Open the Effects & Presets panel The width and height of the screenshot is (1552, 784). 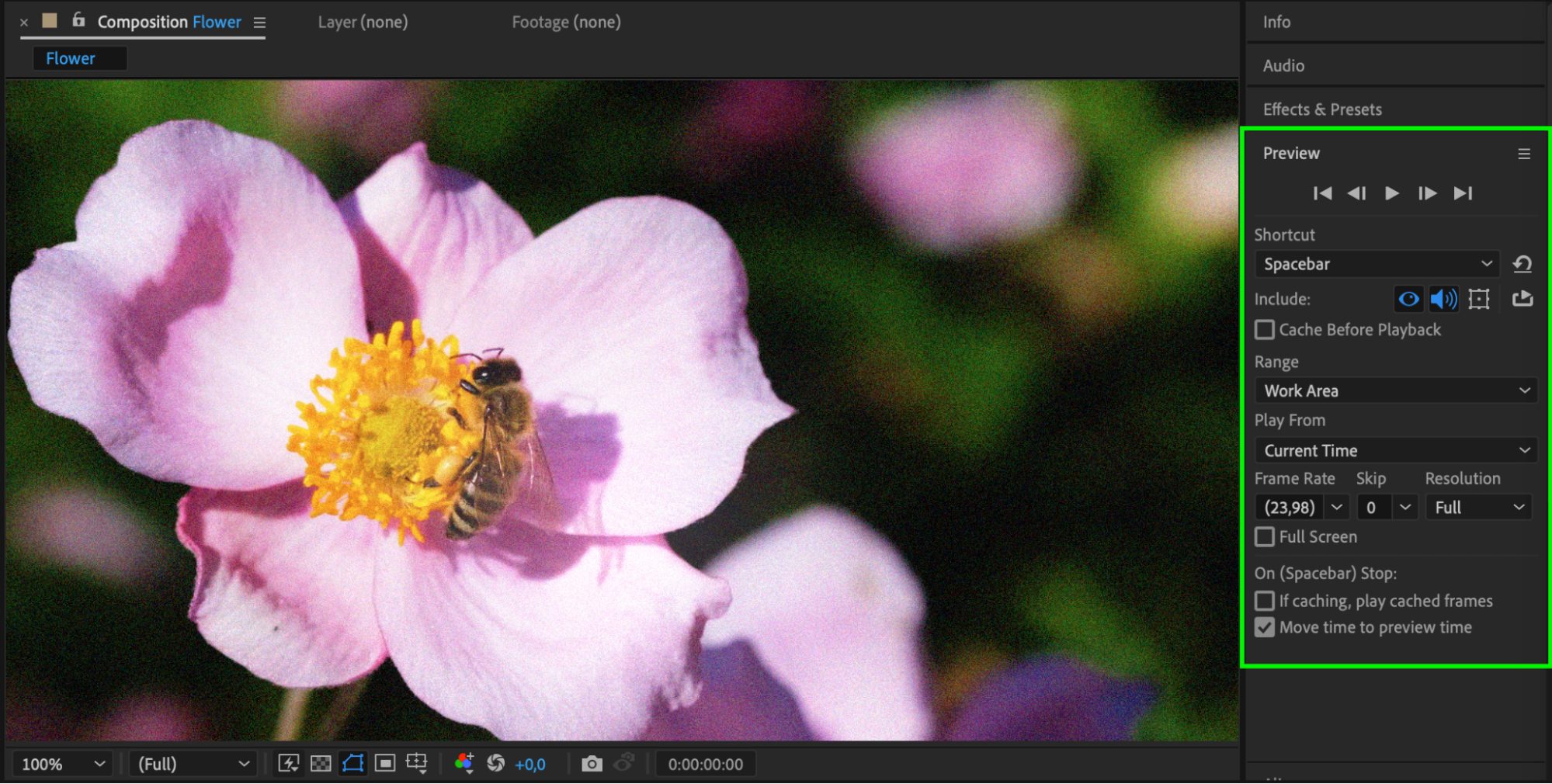pos(1322,109)
